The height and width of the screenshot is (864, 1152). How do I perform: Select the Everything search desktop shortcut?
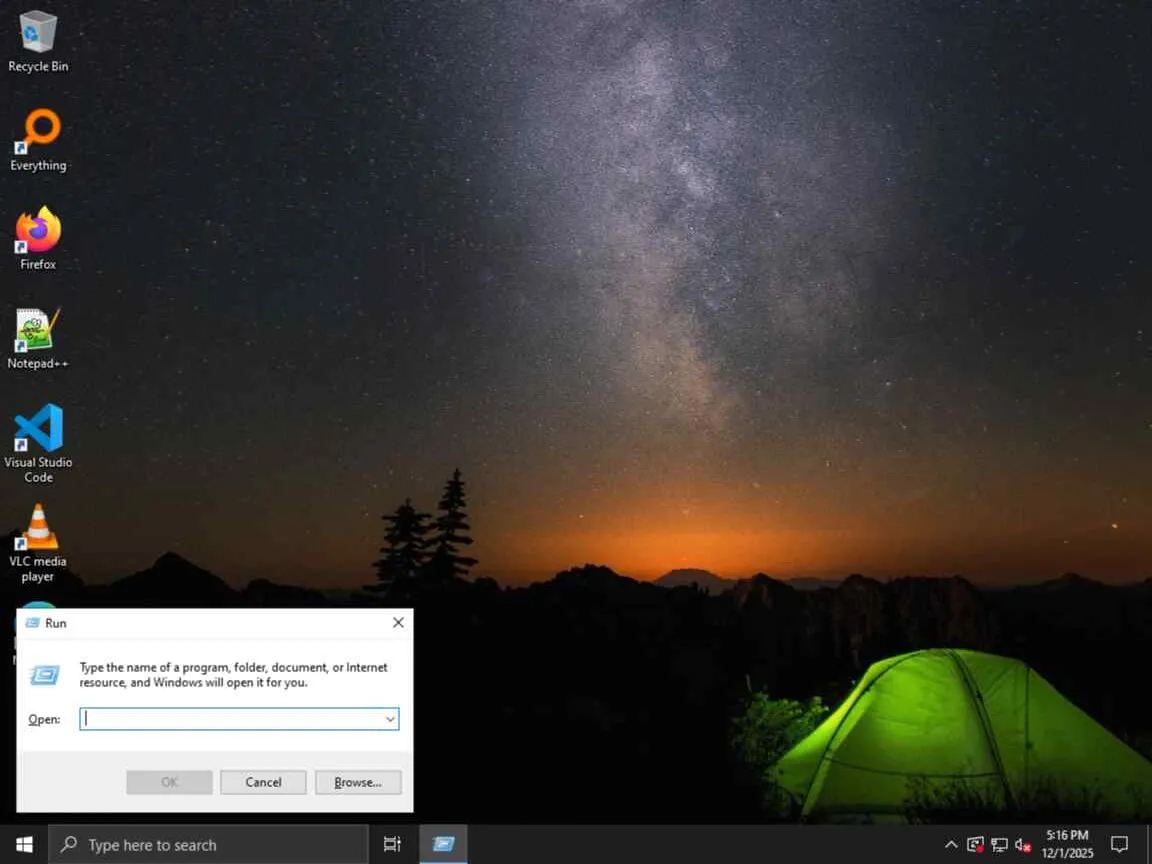click(x=37, y=140)
